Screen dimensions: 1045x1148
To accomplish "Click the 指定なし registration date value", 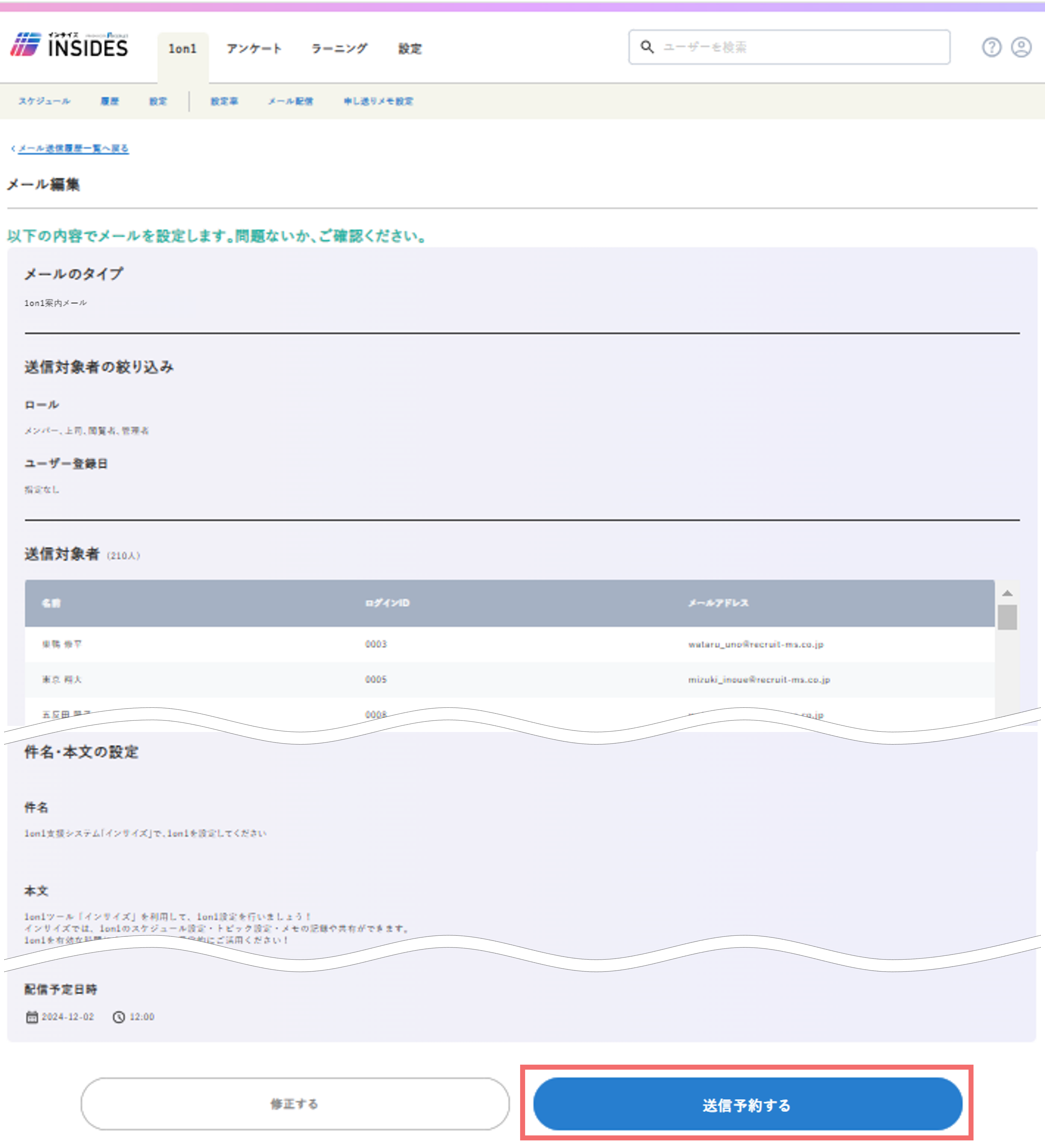I will (x=42, y=490).
